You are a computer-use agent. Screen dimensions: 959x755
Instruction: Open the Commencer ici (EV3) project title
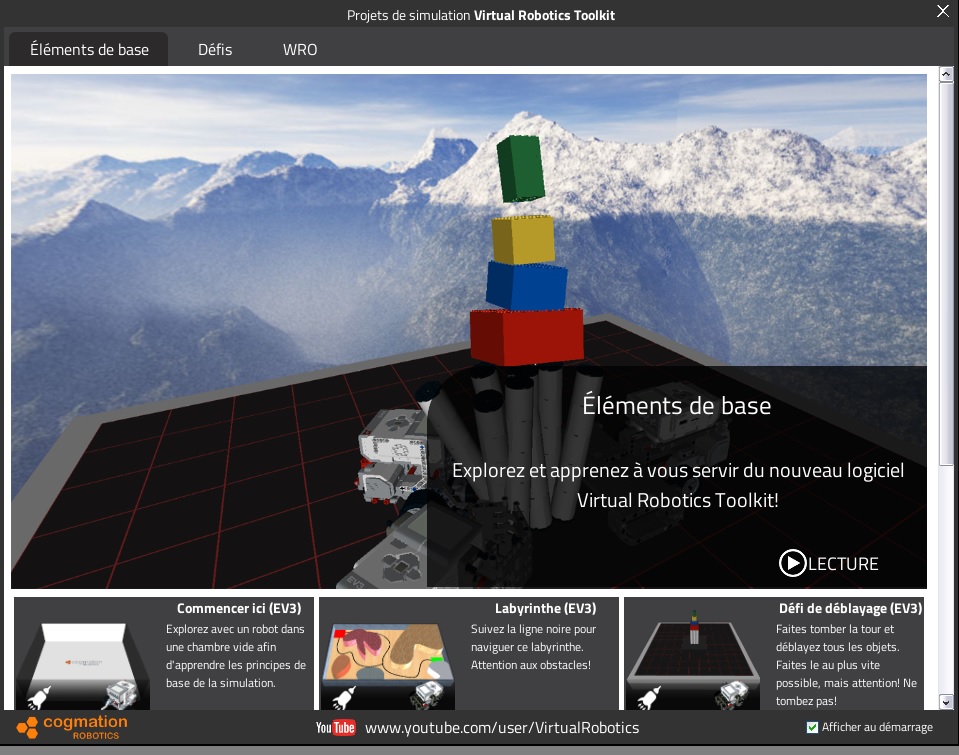(243, 608)
